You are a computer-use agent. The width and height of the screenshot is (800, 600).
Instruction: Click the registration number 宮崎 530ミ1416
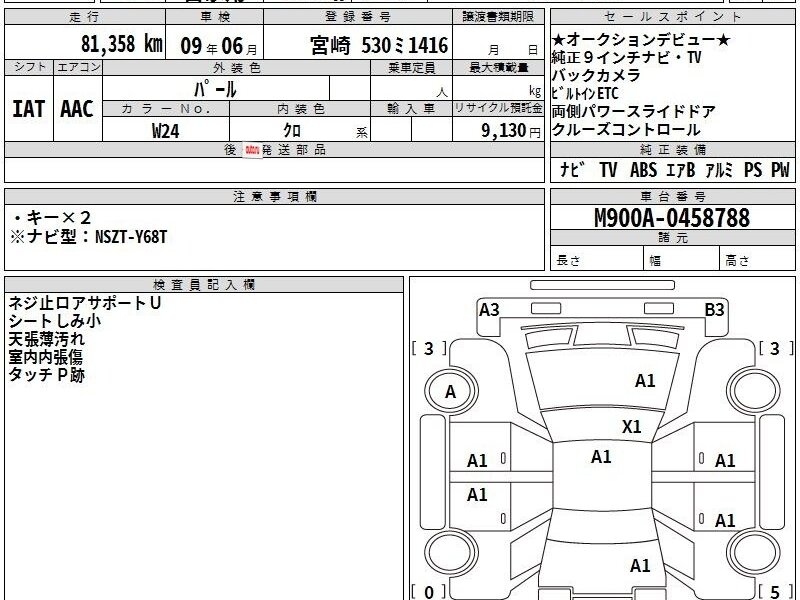379,45
